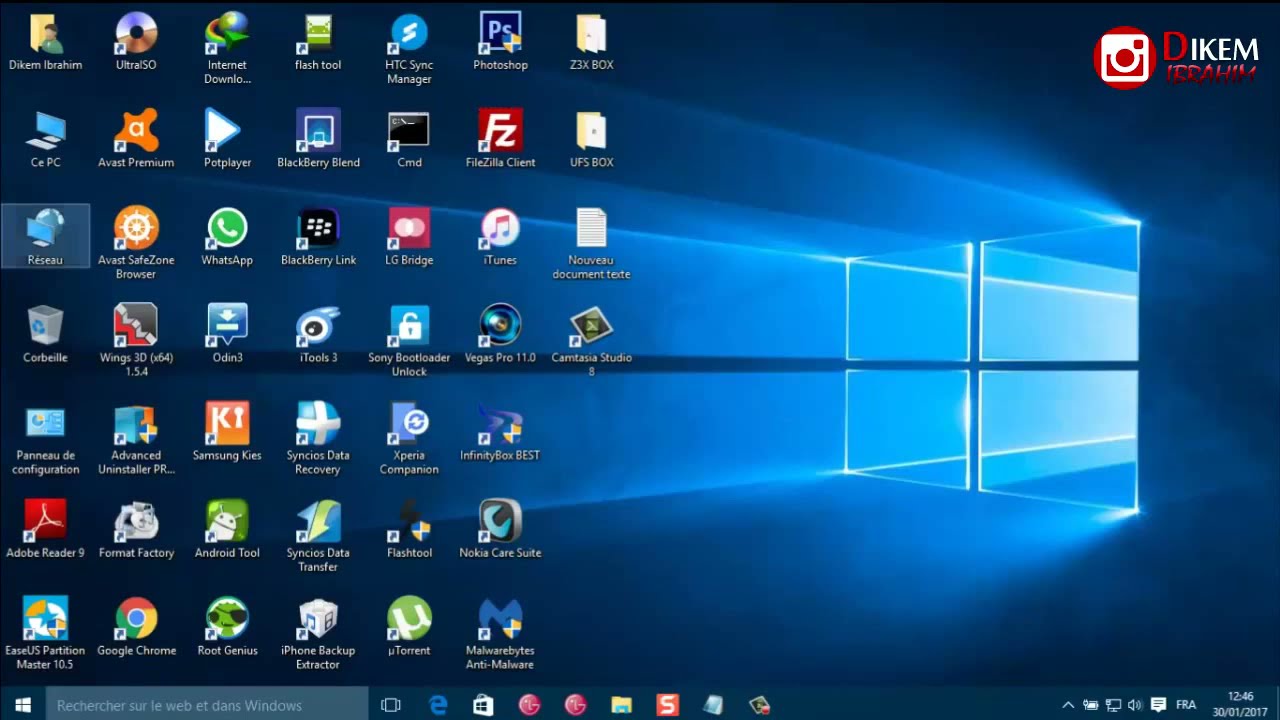Launch Google Chrome from desktop
This screenshot has height=720, width=1280.
pos(136,626)
